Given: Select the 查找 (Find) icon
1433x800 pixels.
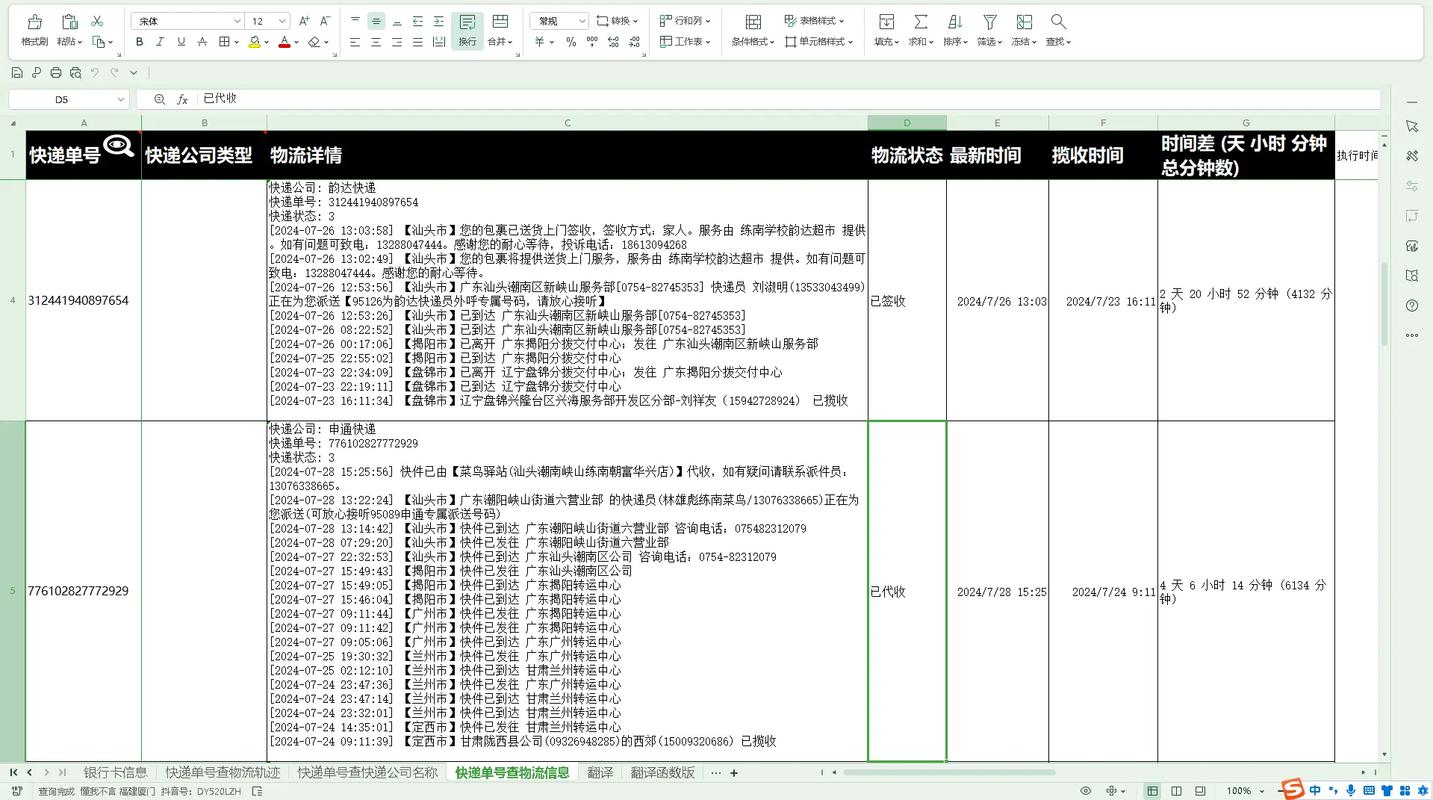Looking at the screenshot, I should pos(1059,28).
